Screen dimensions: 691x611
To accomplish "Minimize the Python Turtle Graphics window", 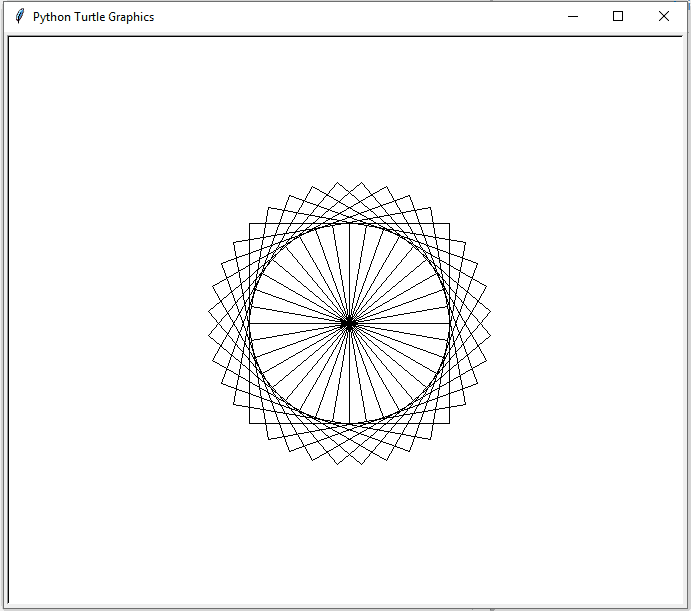I will tap(572, 17).
